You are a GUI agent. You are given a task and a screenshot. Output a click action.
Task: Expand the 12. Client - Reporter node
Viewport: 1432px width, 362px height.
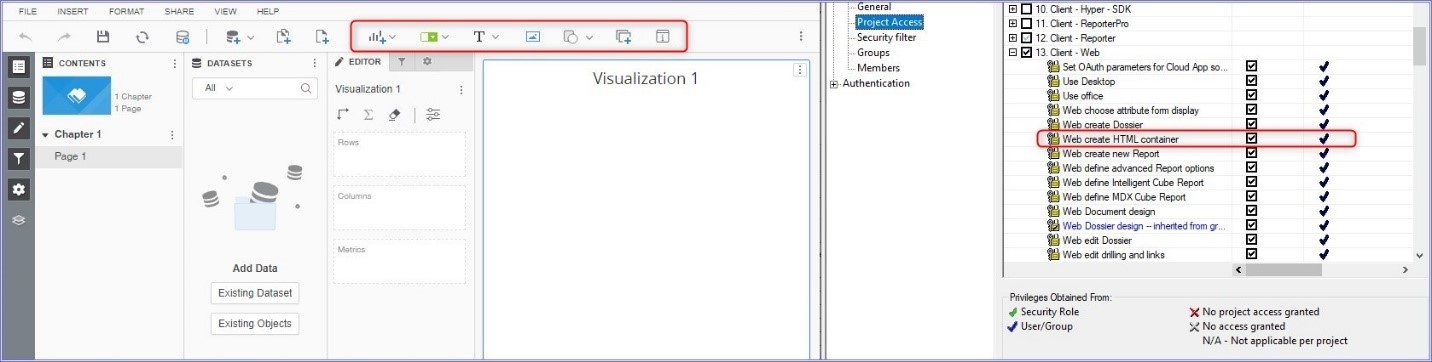[x=1013, y=38]
